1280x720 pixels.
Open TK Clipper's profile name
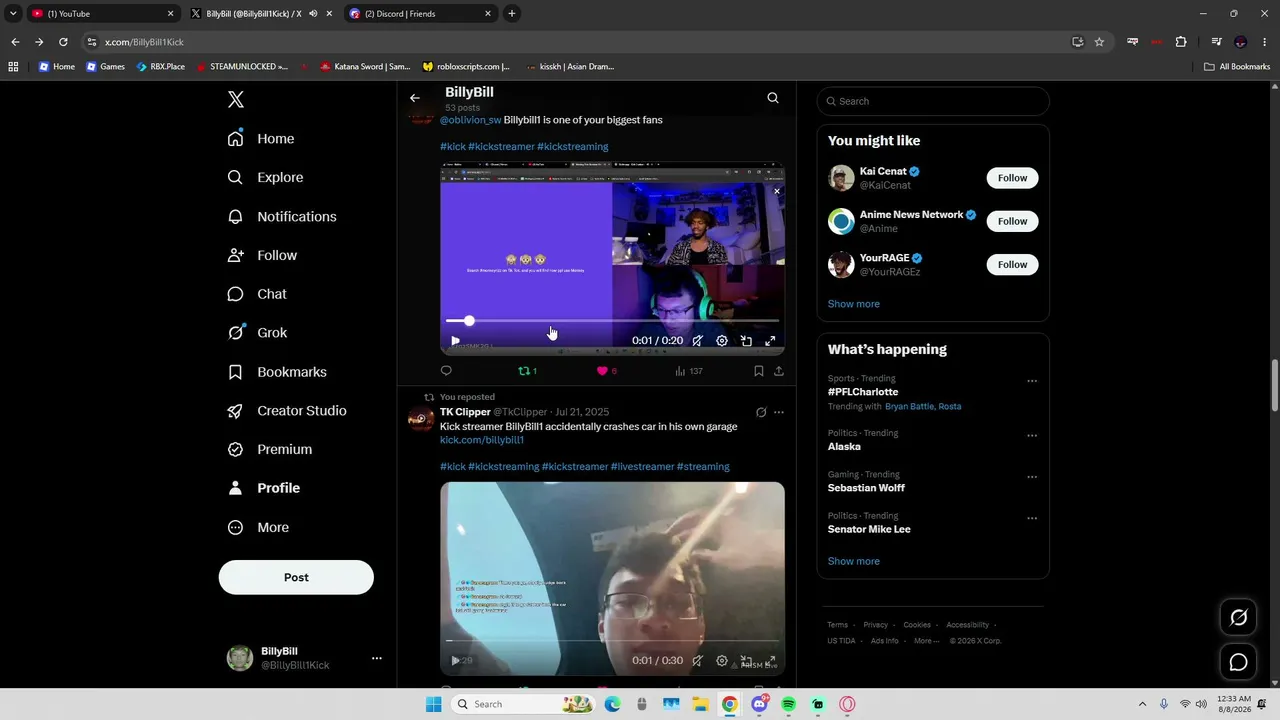pyautogui.click(x=465, y=412)
